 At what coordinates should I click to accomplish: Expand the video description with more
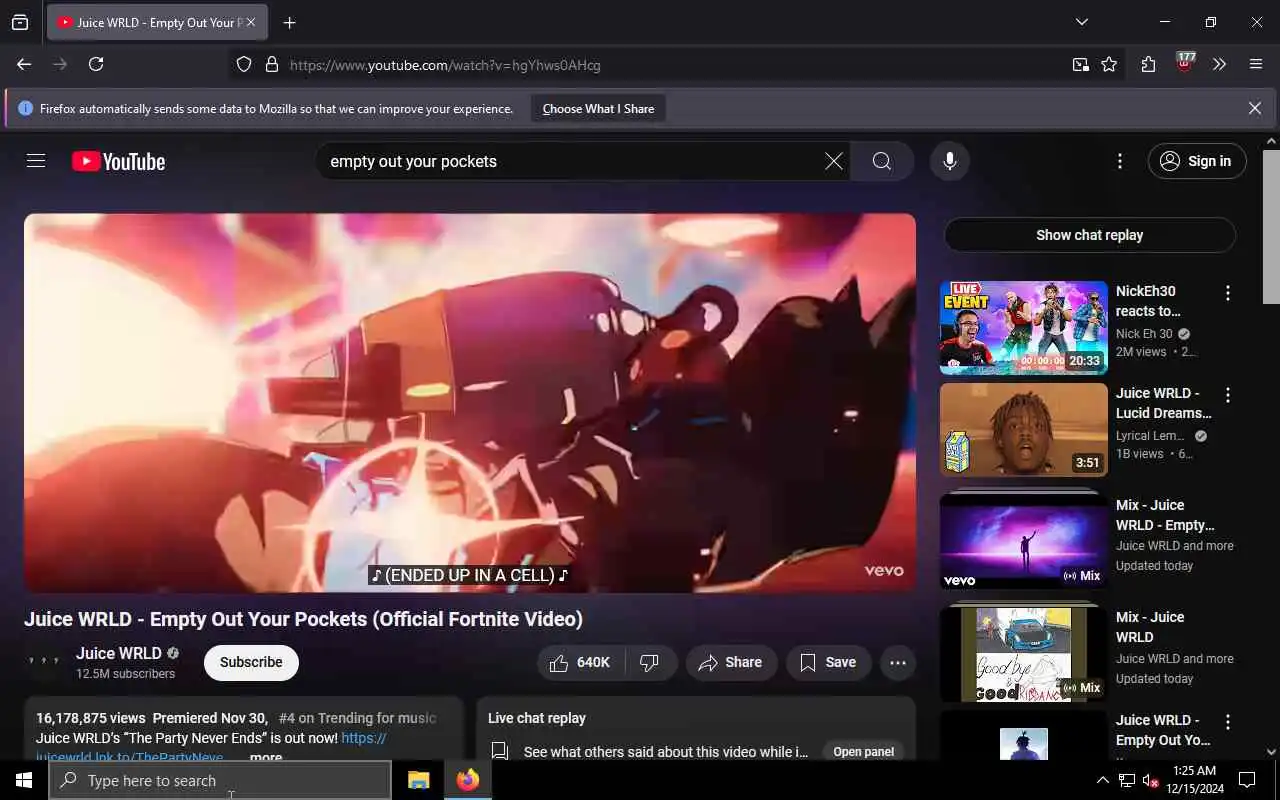click(266, 757)
